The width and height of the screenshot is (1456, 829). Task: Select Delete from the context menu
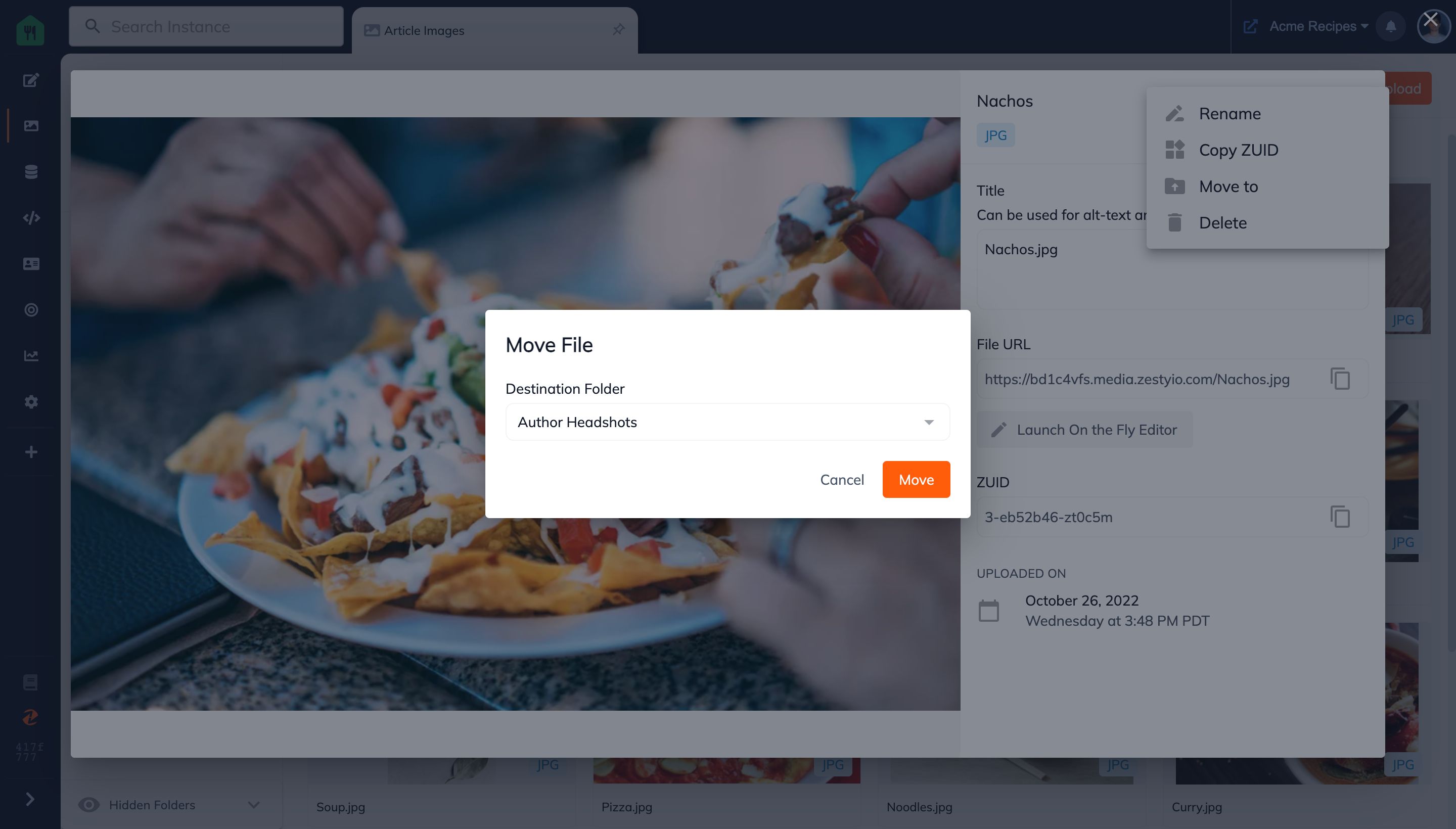tap(1223, 222)
